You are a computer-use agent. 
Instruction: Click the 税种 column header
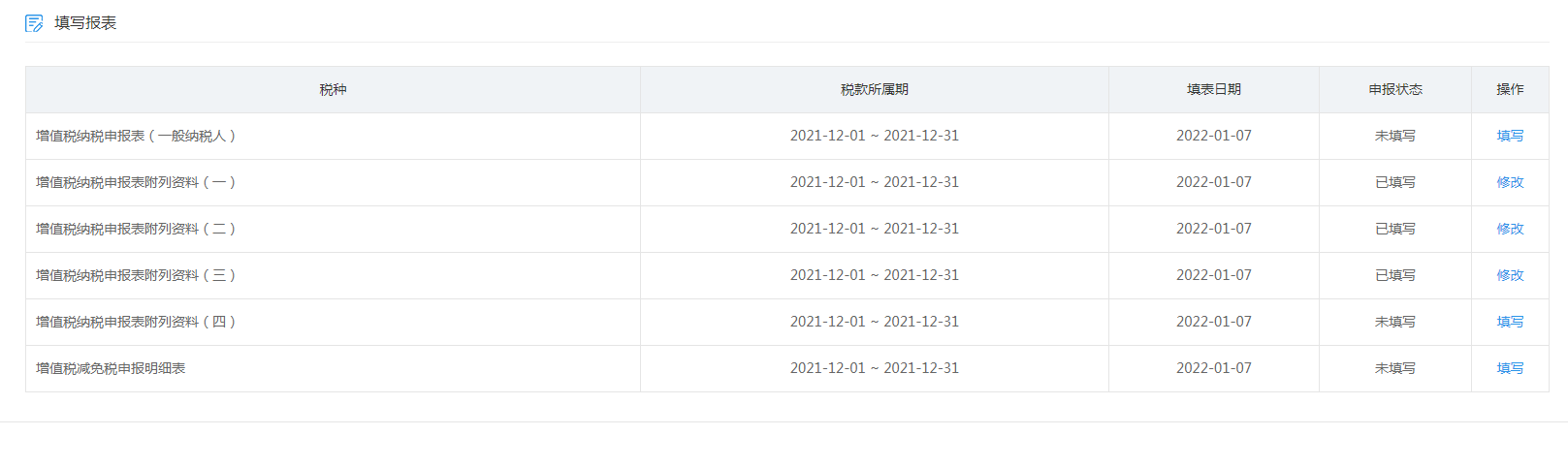(x=333, y=89)
